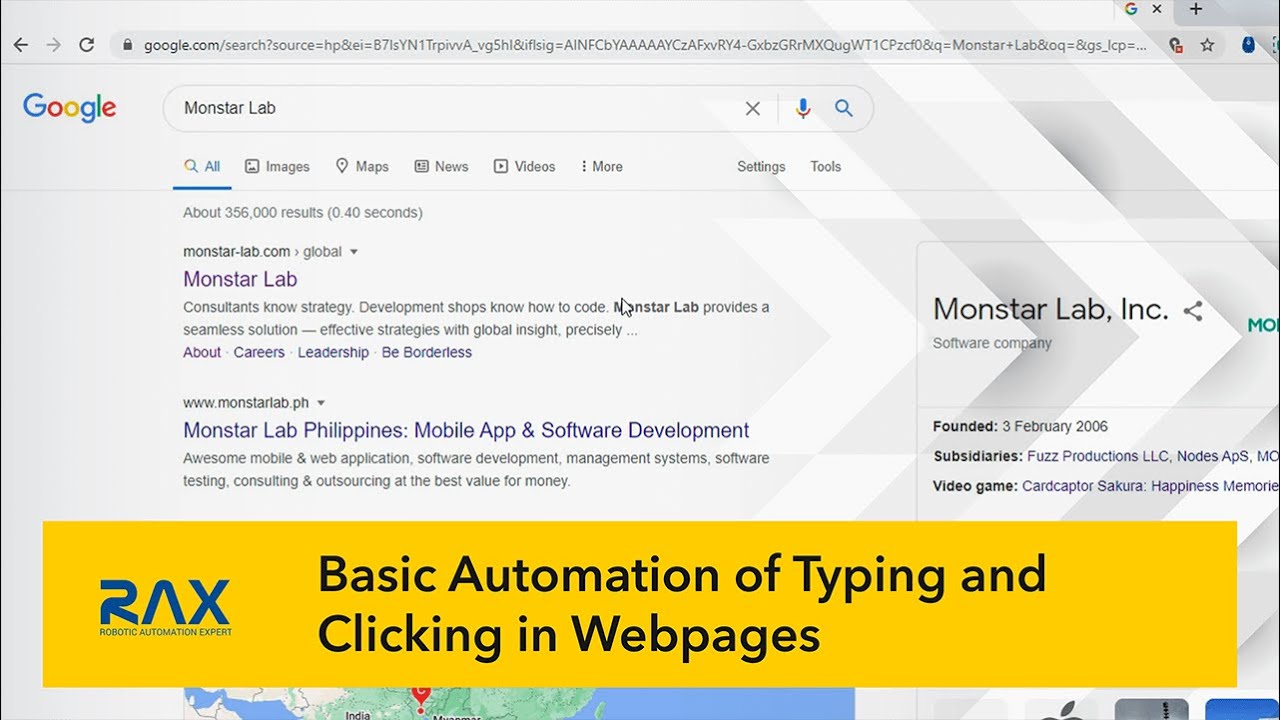The image size is (1280, 720).
Task: Start voice search with the microphone
Action: (x=803, y=108)
